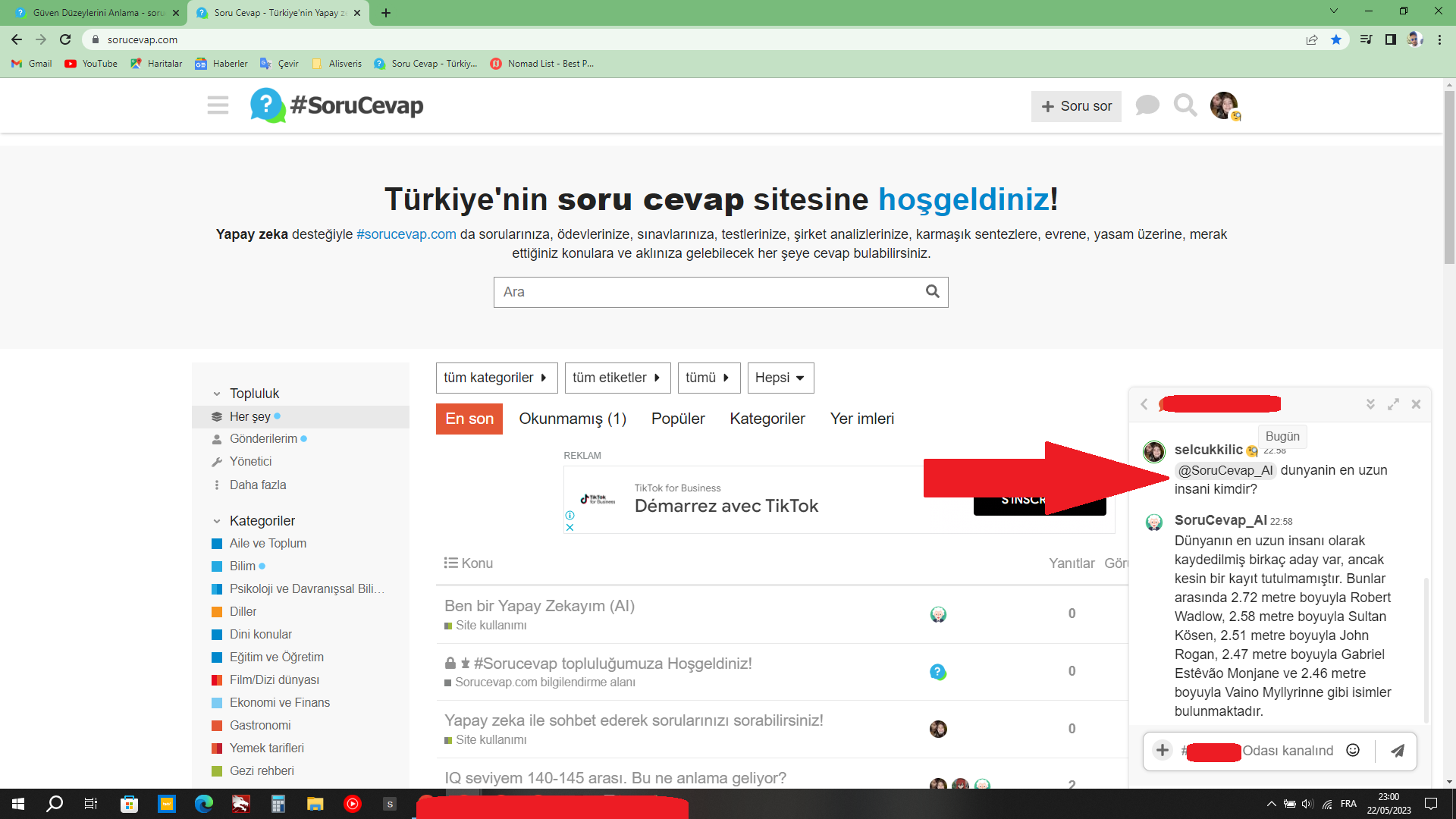Image resolution: width=1456 pixels, height=819 pixels.
Task: Open the hamburger sidebar menu icon
Action: [218, 105]
